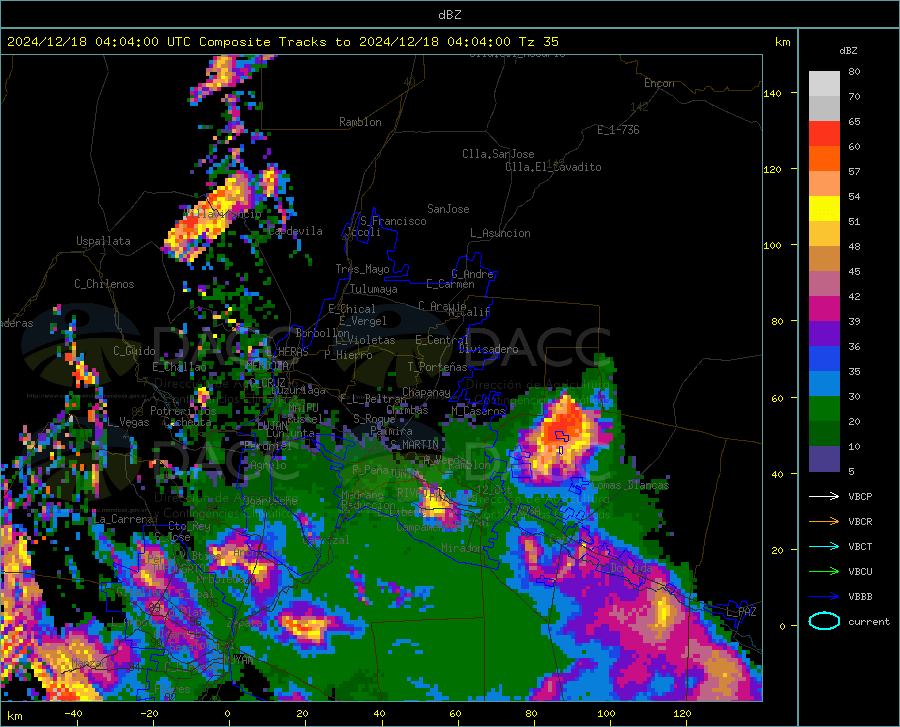The width and height of the screenshot is (900, 727).
Task: Click the green VBCU arrow legend icon
Action: 824,571
